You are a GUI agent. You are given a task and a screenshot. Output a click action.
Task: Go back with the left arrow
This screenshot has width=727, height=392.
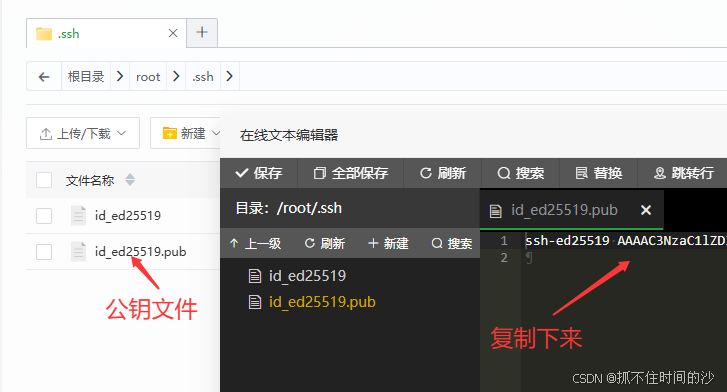pyautogui.click(x=44, y=77)
